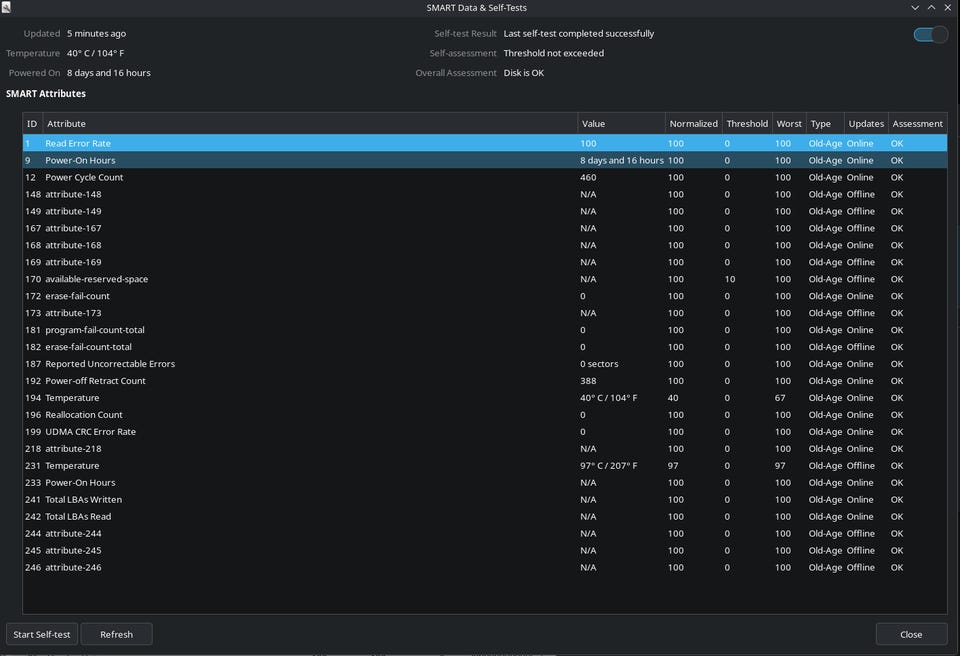Image resolution: width=960 pixels, height=656 pixels.
Task: Sort table by ID column header
Action: (x=32, y=123)
